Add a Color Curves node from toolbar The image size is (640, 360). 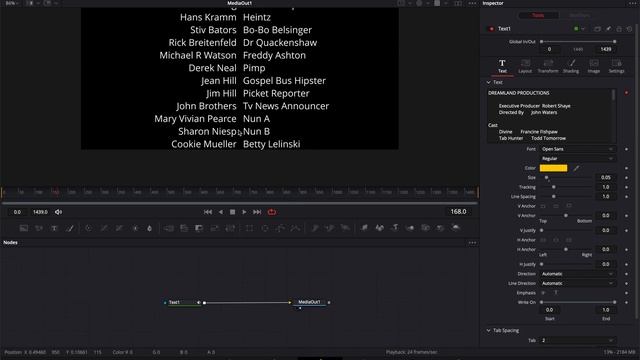pos(104,228)
